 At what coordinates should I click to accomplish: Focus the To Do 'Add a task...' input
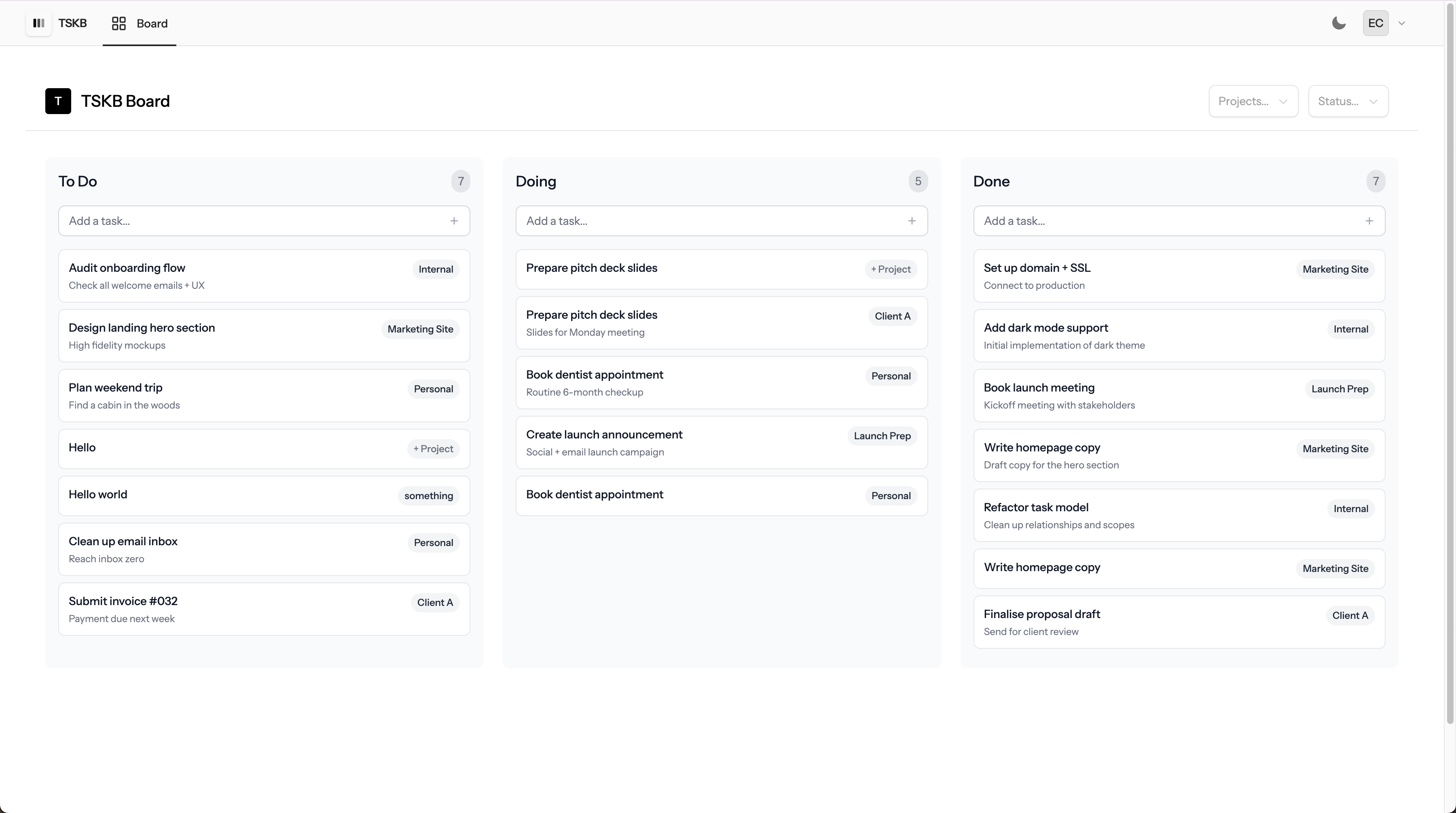tap(264, 221)
